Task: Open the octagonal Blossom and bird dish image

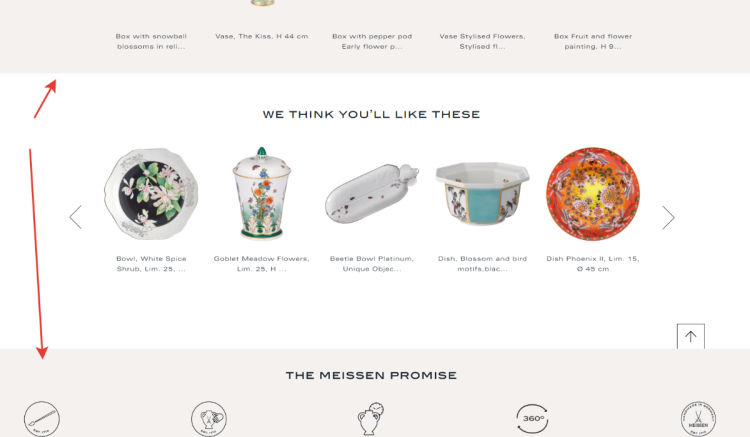Action: point(482,193)
